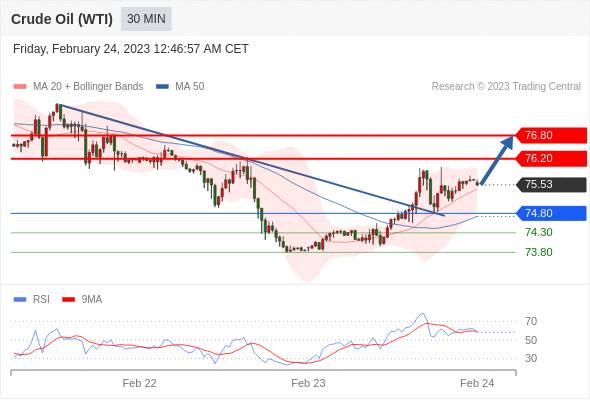Click the RSI 70 level label
This screenshot has width=590, height=400.
click(531, 321)
